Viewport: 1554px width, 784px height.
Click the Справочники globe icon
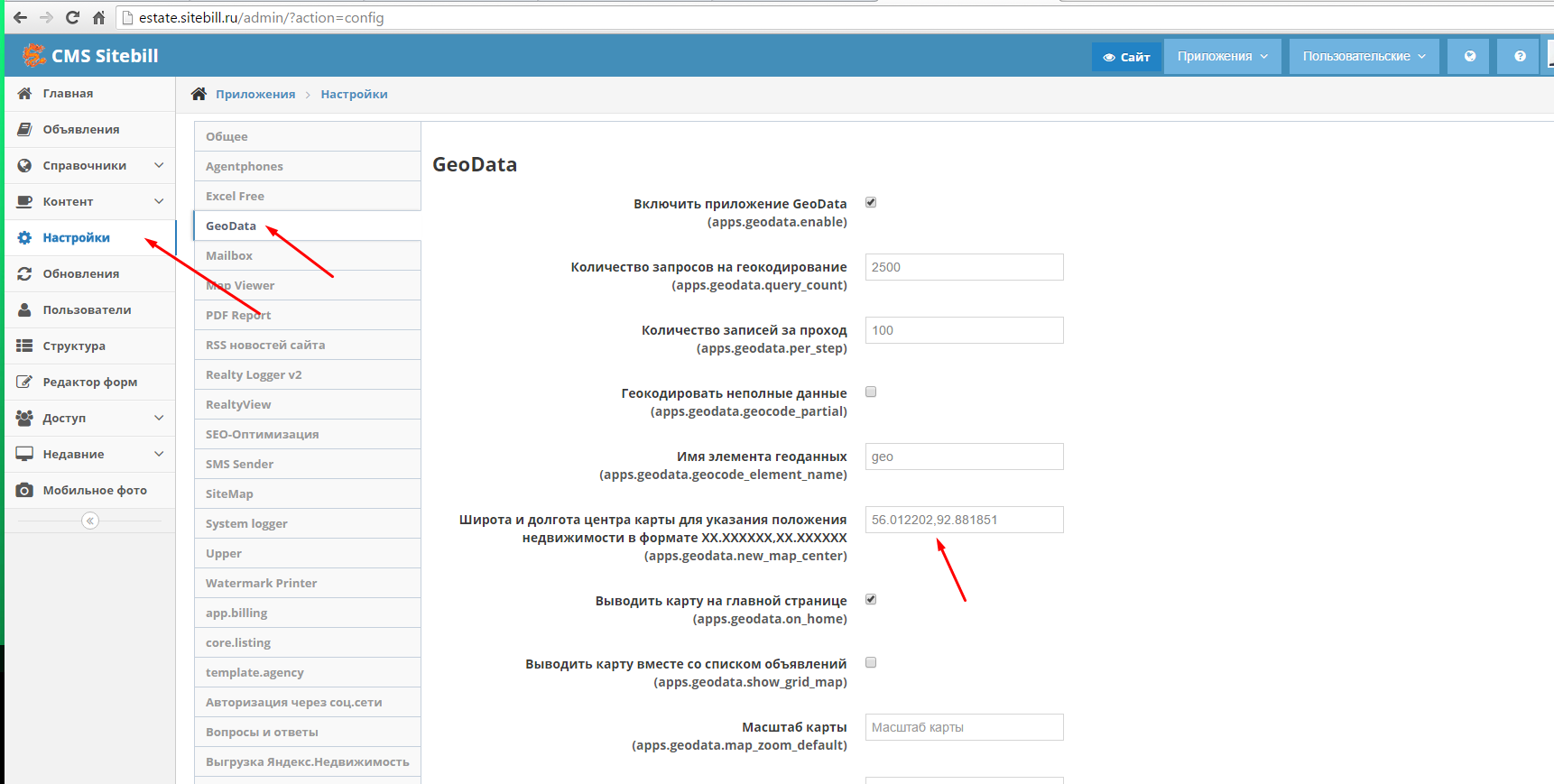point(24,165)
